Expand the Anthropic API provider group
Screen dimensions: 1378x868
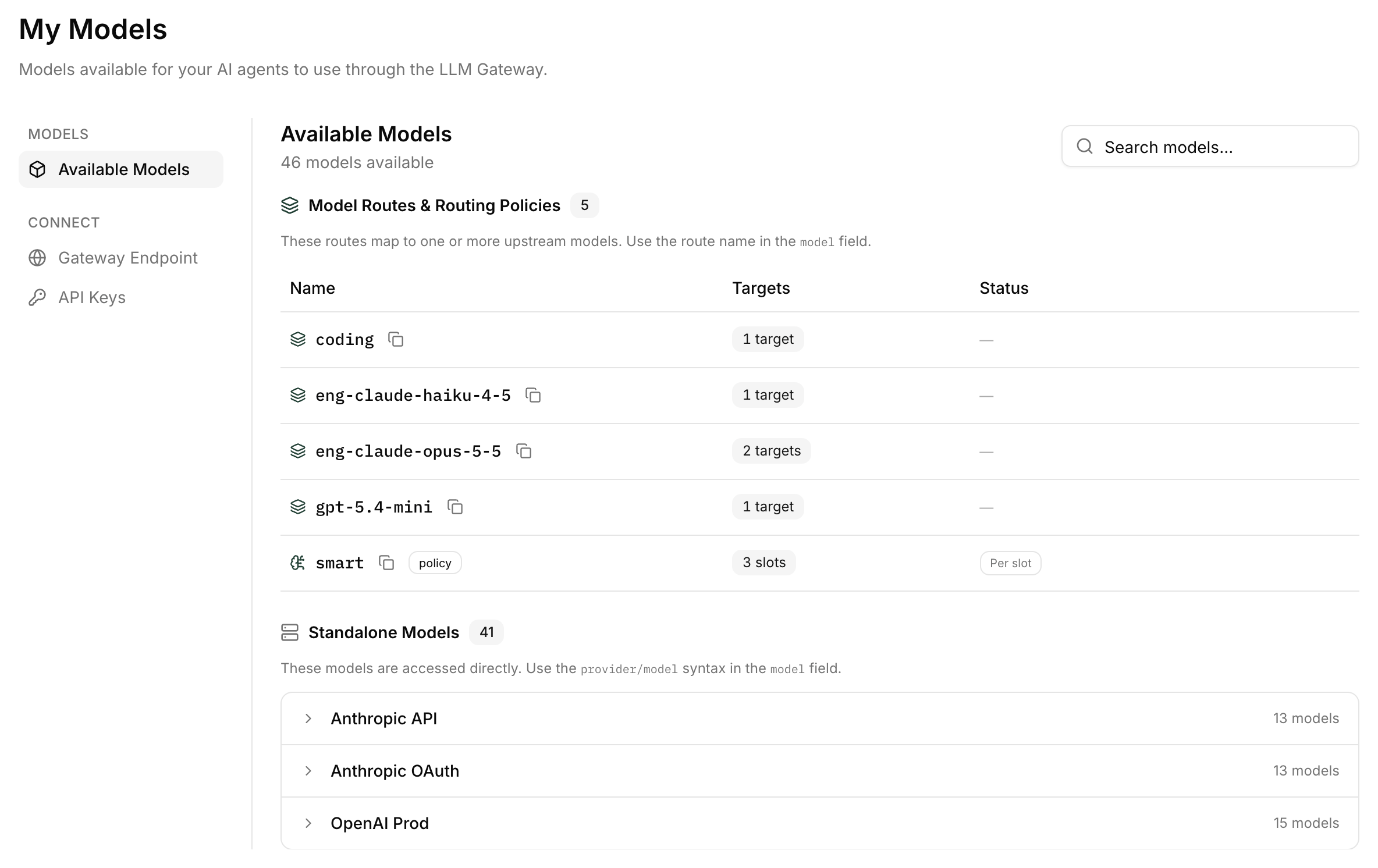pos(820,718)
